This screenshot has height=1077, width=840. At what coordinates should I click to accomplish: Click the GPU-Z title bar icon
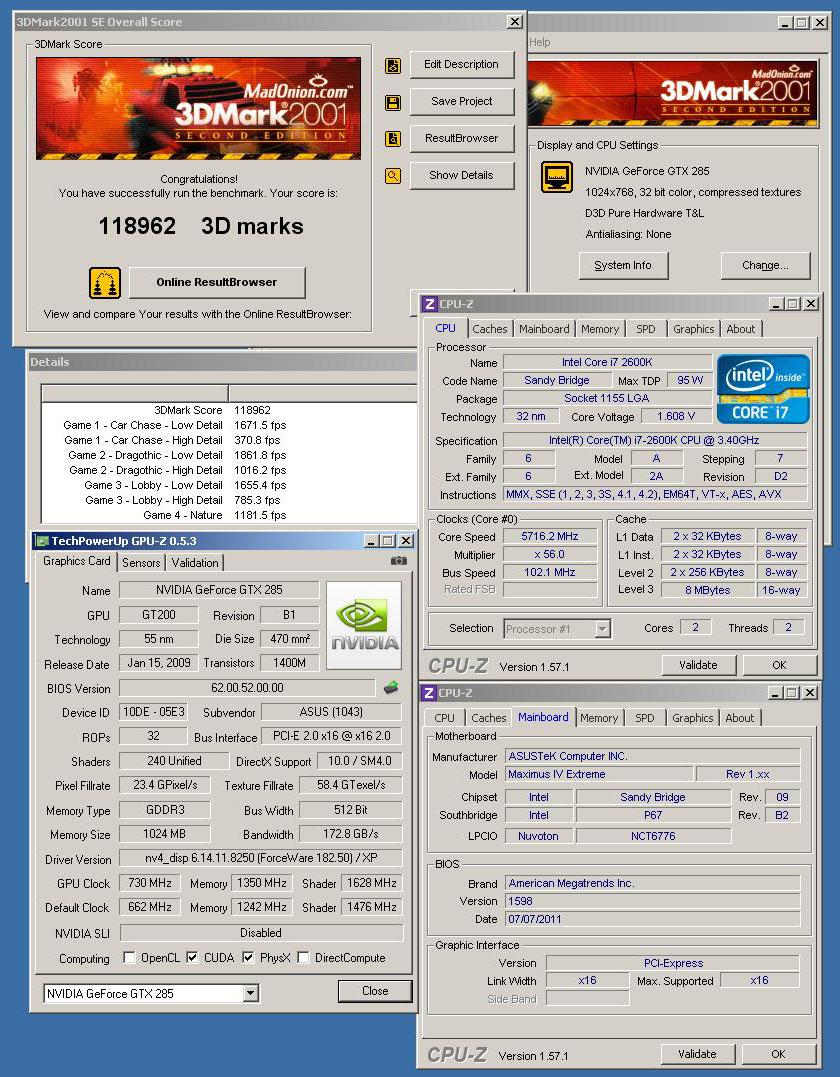[x=43, y=541]
